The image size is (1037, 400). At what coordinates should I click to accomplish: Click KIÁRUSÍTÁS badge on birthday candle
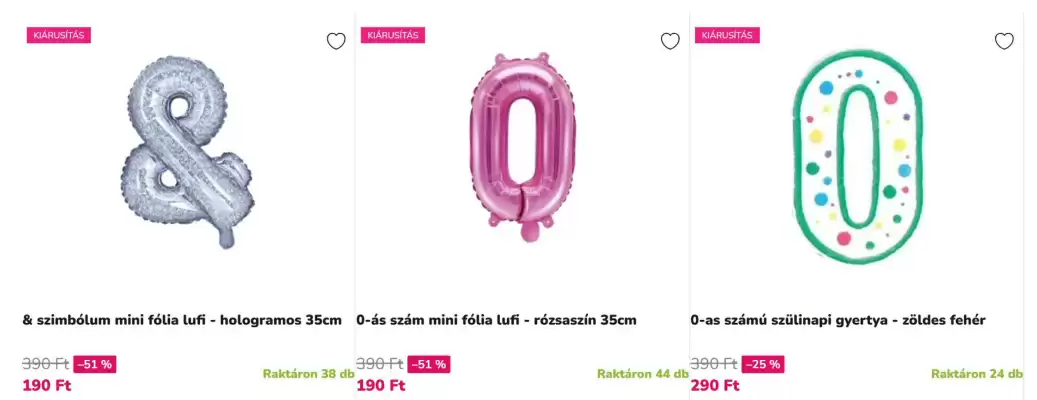pyautogui.click(x=727, y=35)
